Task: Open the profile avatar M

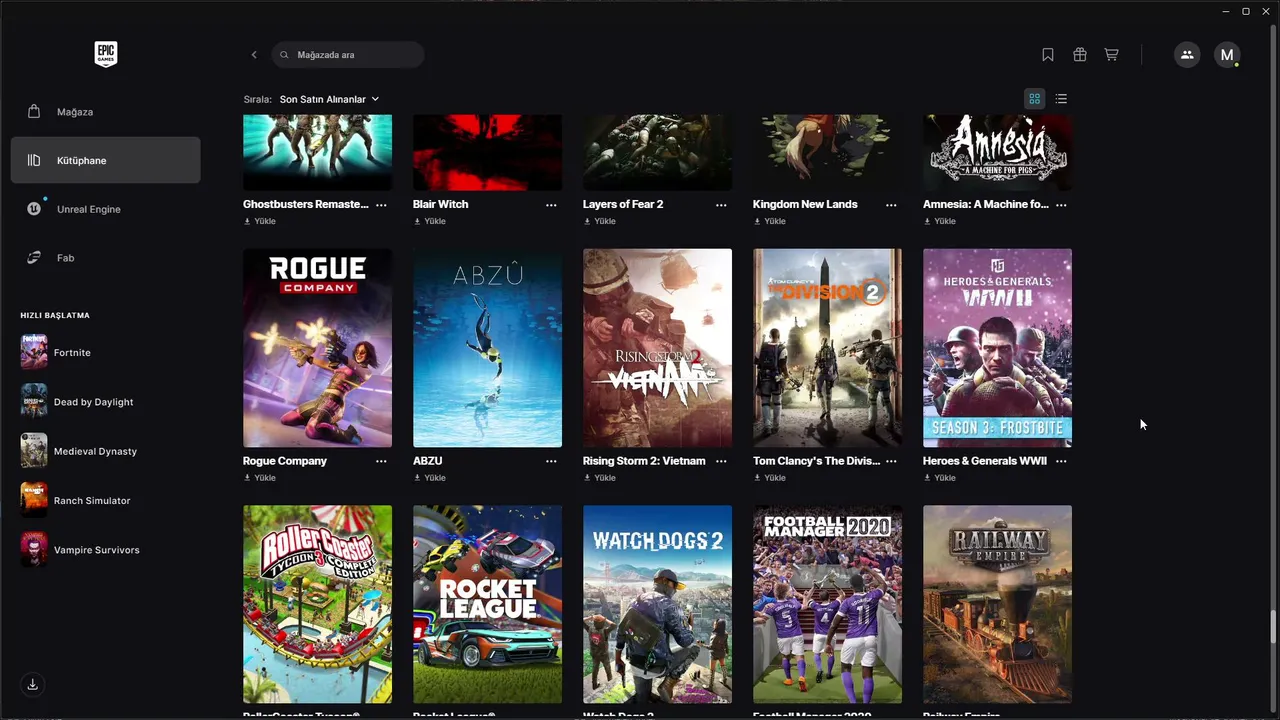Action: coord(1227,55)
